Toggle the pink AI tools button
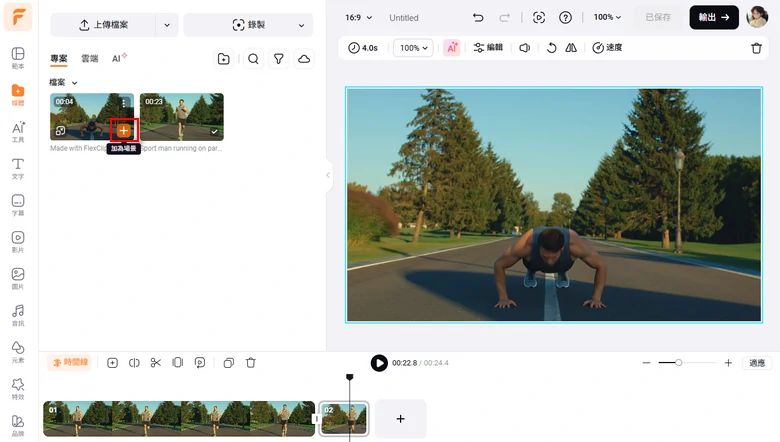This screenshot has width=780, height=442. [x=451, y=48]
